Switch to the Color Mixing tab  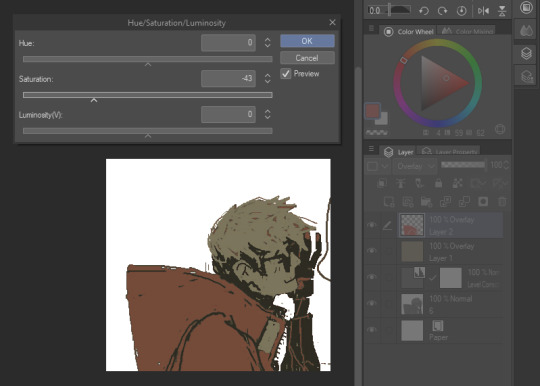pos(467,31)
